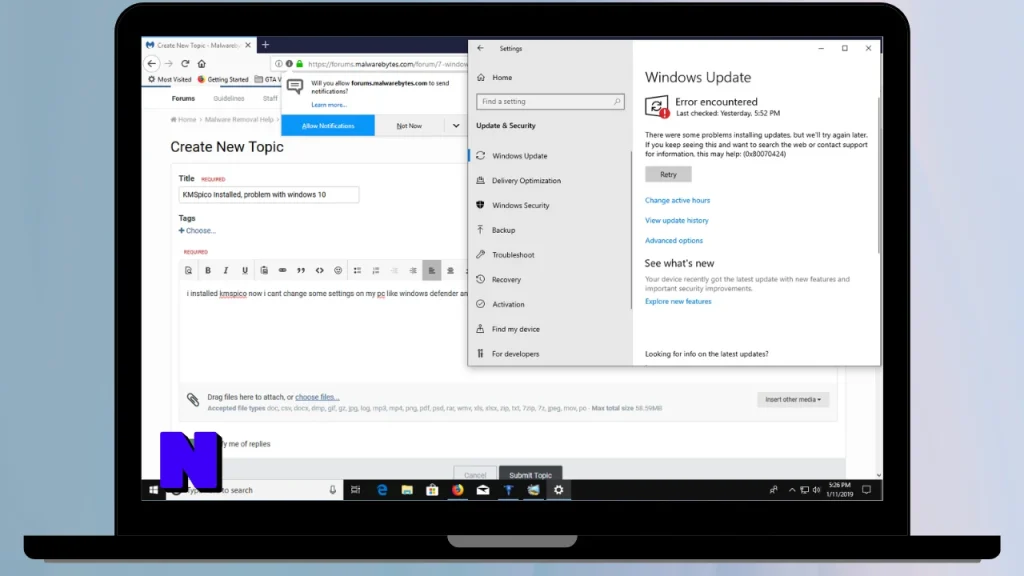Add tags with the Choose link
This screenshot has height=576, width=1024.
(x=197, y=231)
